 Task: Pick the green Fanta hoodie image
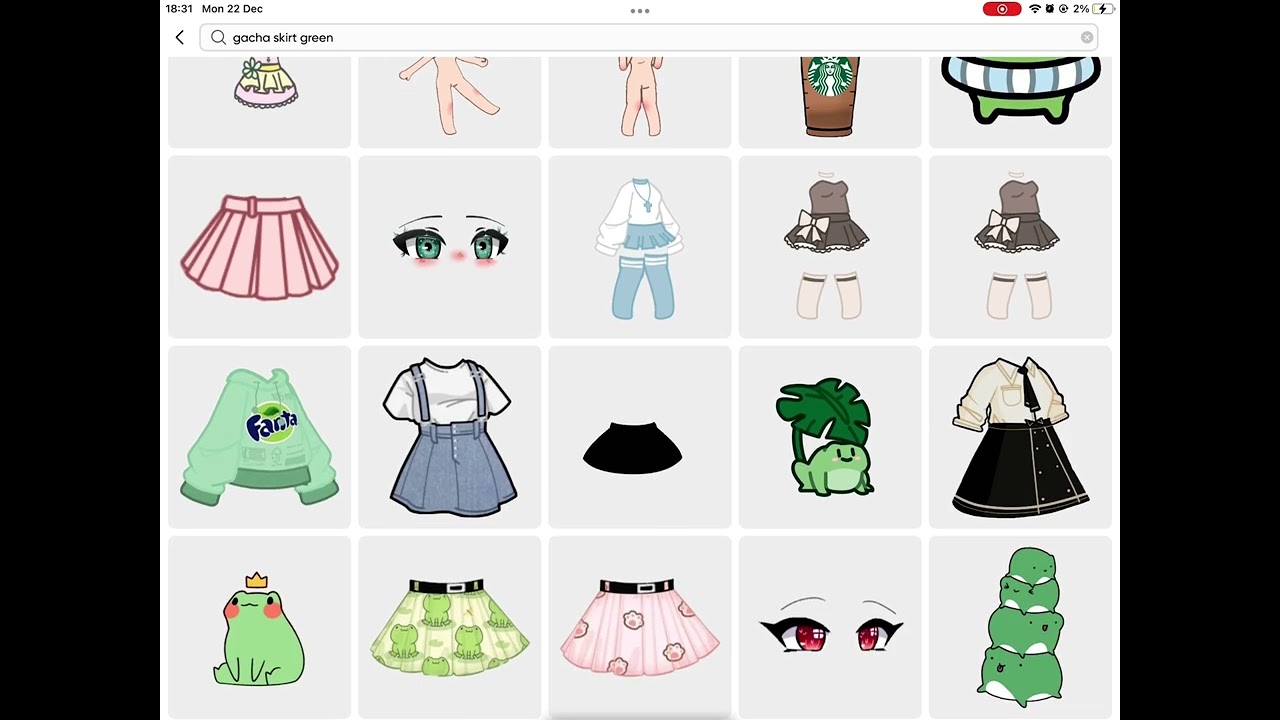tap(259, 437)
